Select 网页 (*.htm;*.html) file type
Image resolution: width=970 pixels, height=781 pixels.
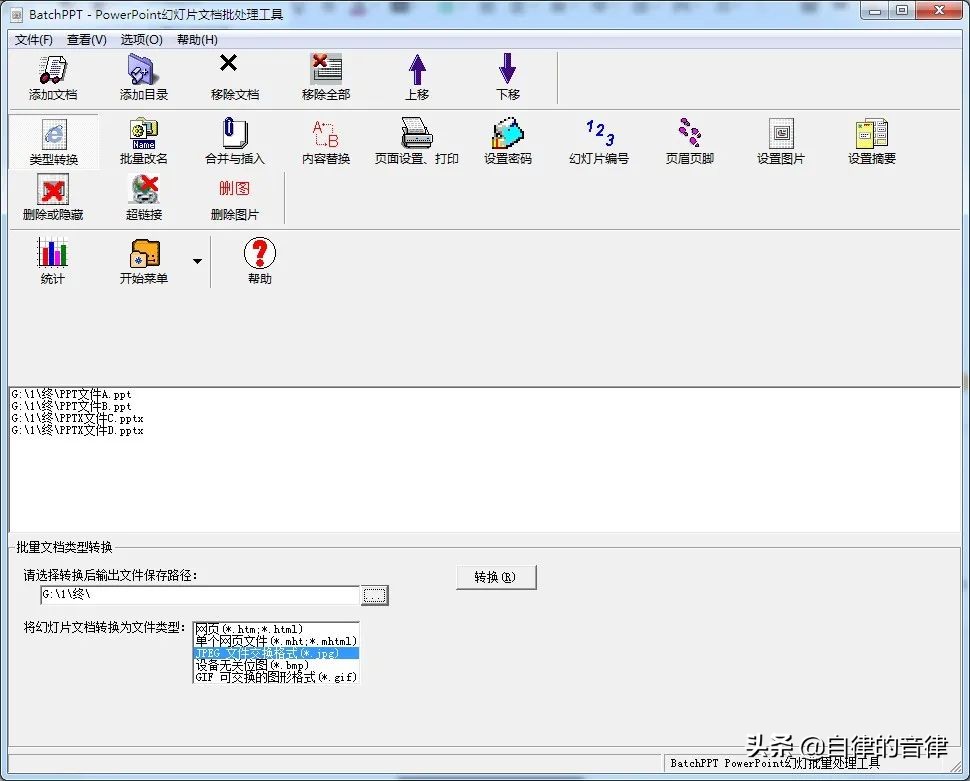[276, 629]
